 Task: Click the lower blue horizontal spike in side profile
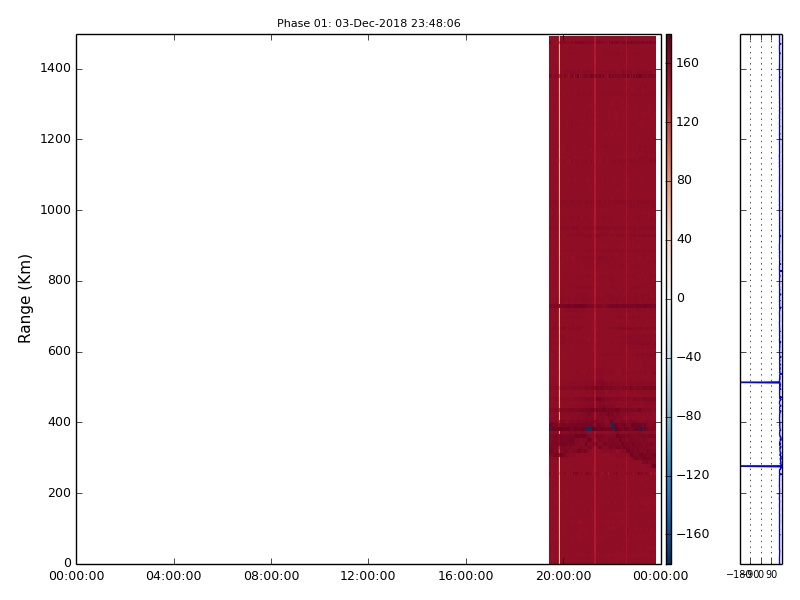(x=761, y=466)
